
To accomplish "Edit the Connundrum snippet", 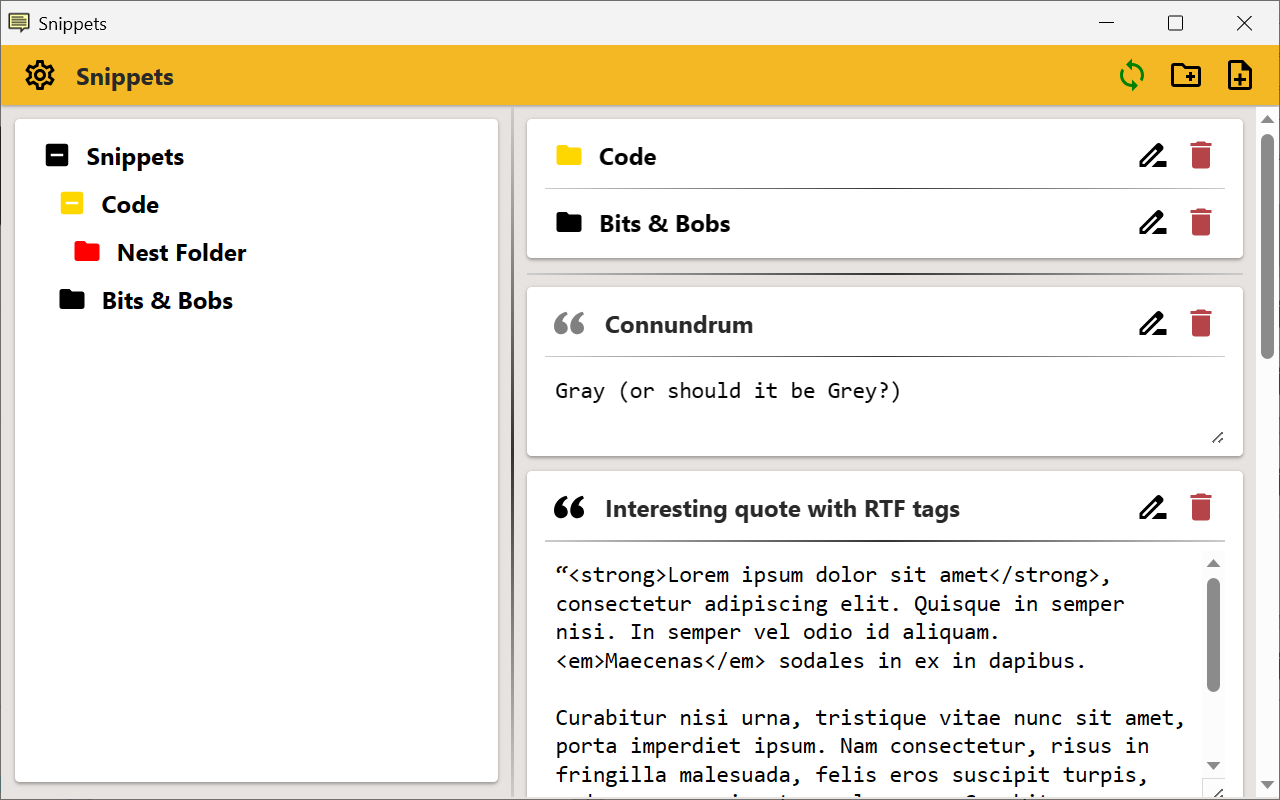I will click(x=1152, y=324).
